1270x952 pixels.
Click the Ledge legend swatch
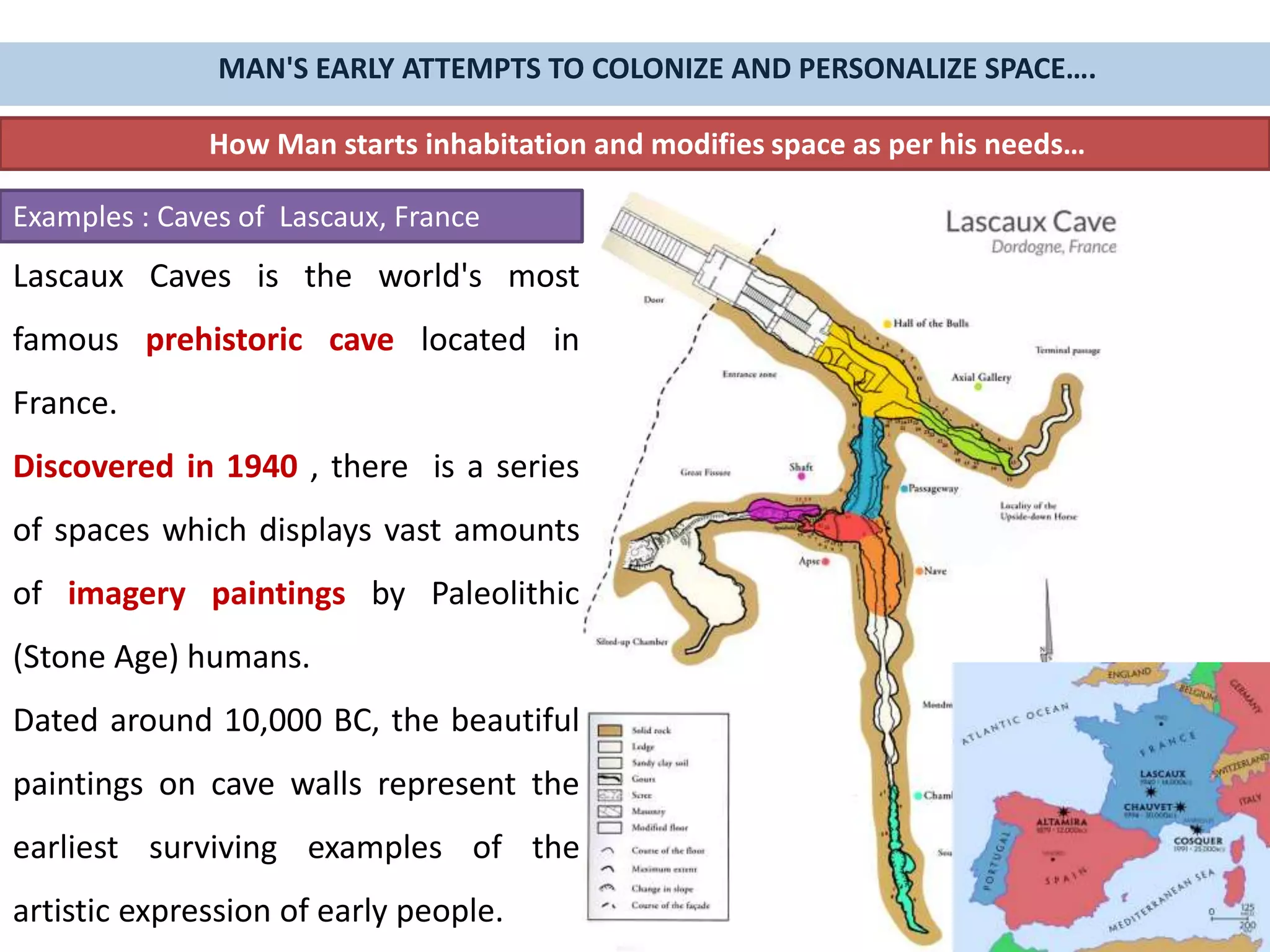point(610,747)
